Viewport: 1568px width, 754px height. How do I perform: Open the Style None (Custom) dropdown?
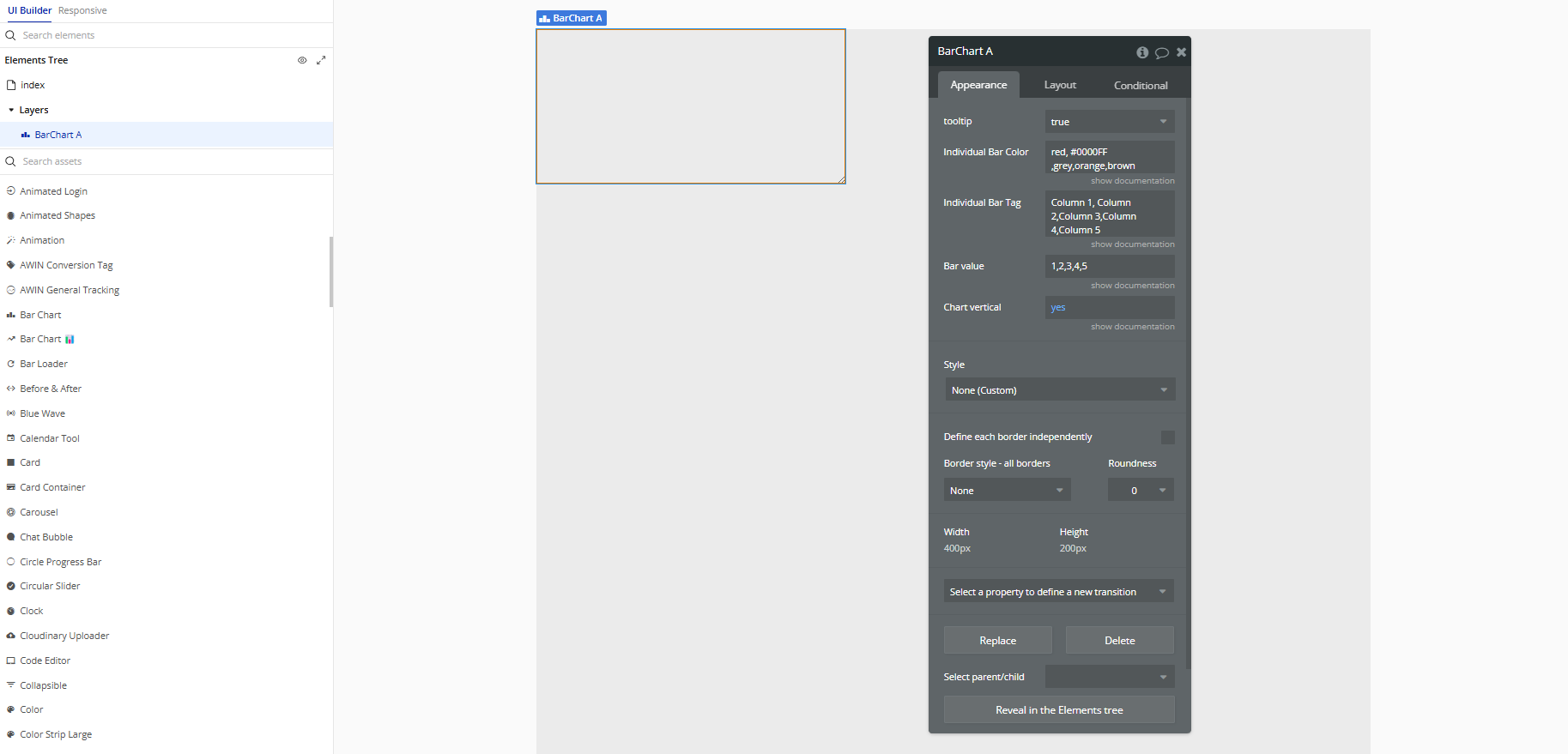[x=1060, y=390]
